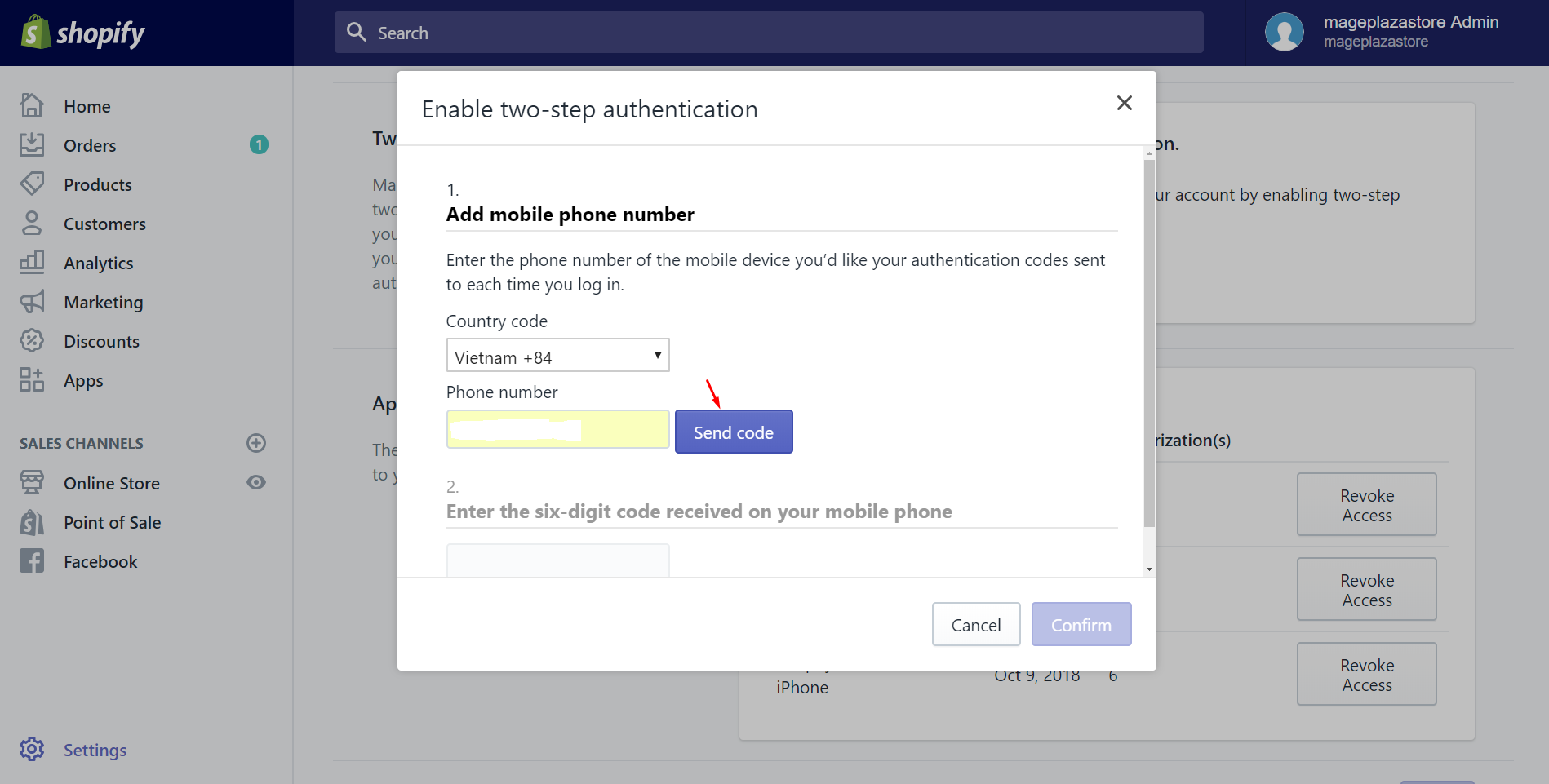The height and width of the screenshot is (784, 1549).
Task: Open Analytics in the sidebar
Action: tap(99, 263)
